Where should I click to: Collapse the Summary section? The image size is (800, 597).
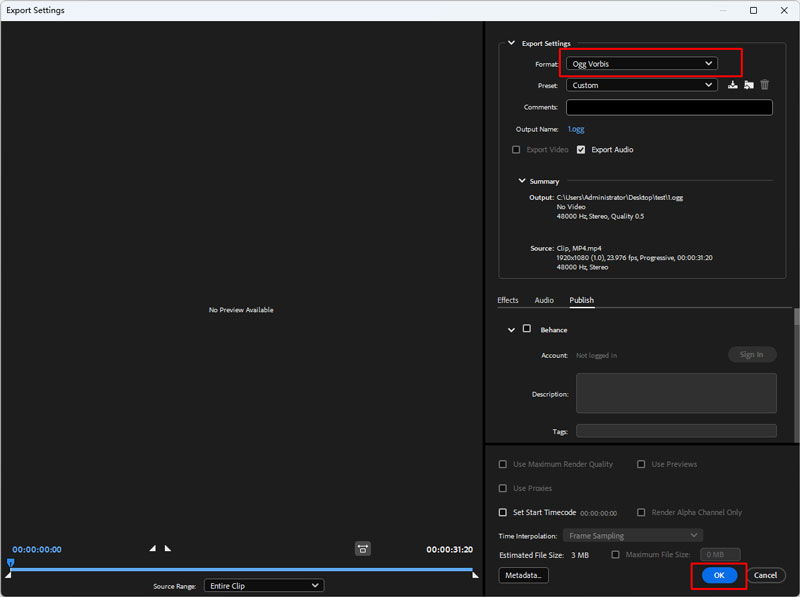coord(521,181)
